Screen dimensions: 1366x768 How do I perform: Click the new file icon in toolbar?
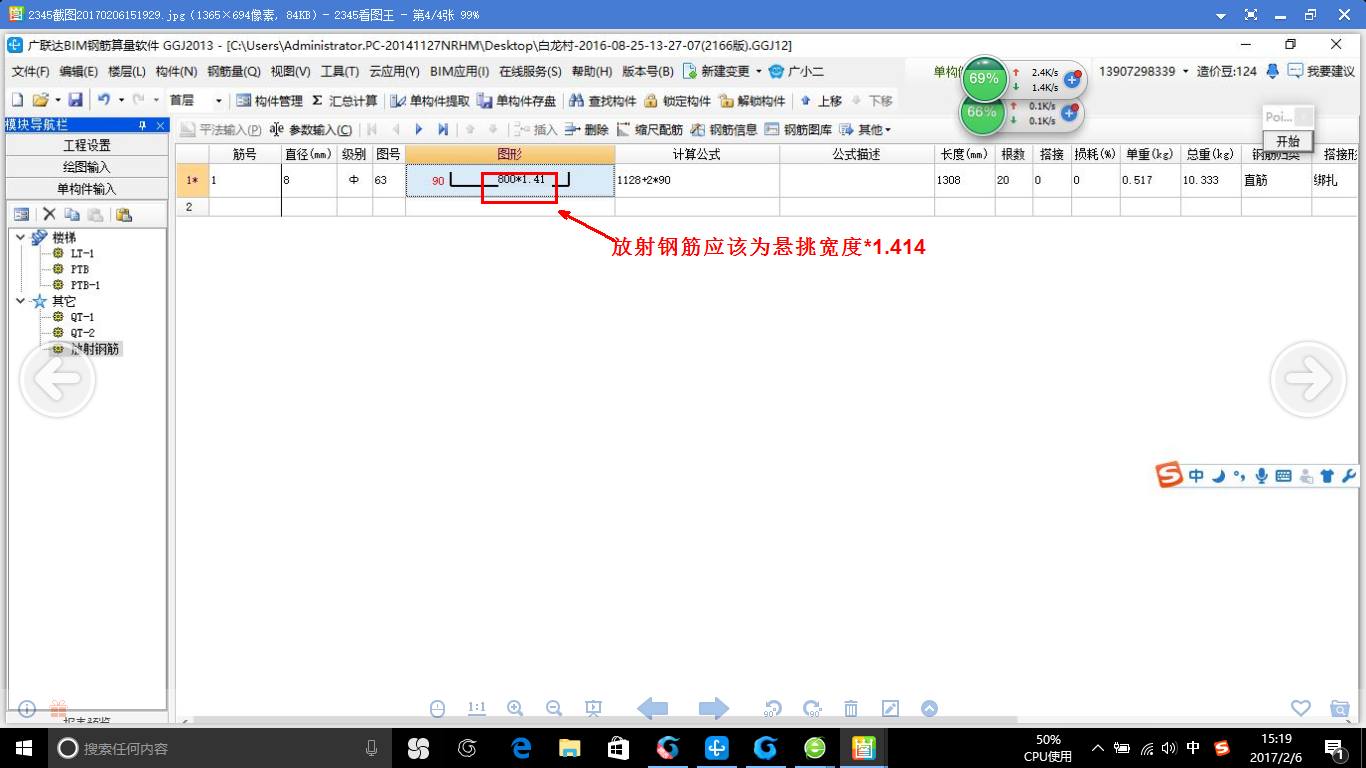tap(16, 101)
